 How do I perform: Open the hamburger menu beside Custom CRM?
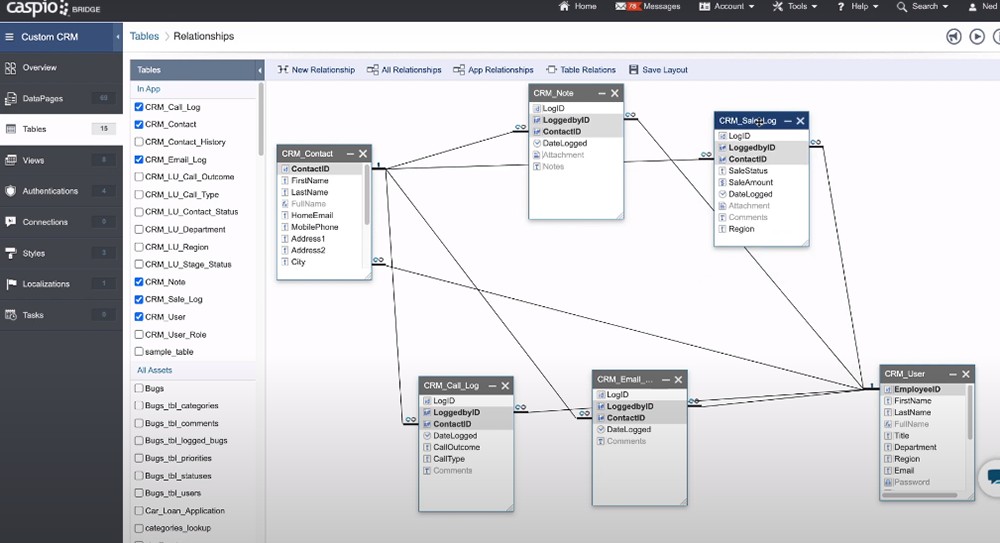click(x=10, y=37)
